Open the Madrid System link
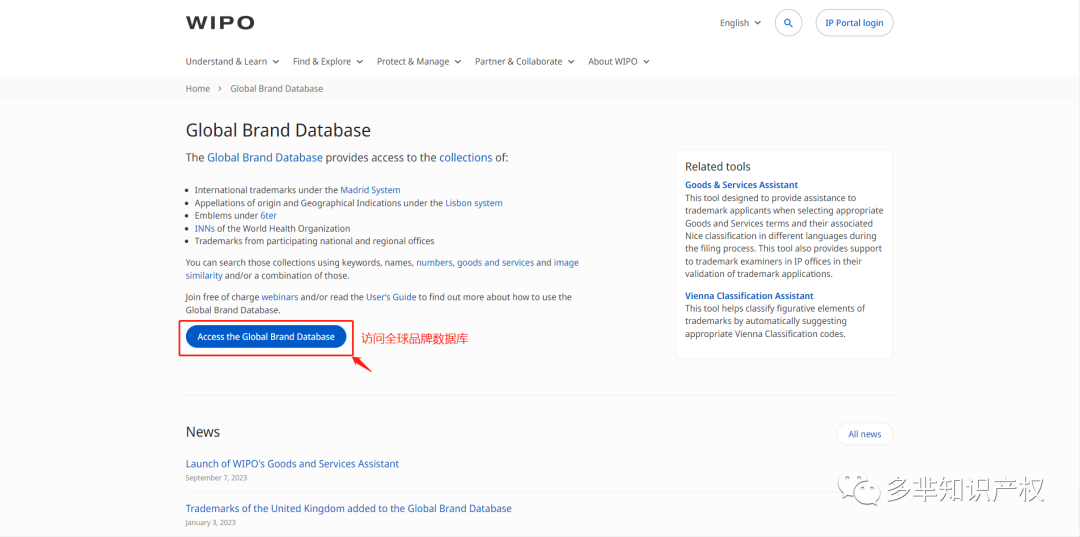 [370, 190]
